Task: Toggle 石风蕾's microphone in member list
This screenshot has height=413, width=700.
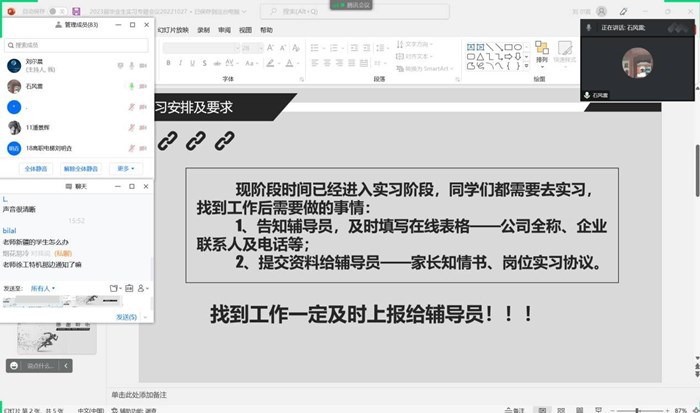Action: (x=130, y=86)
